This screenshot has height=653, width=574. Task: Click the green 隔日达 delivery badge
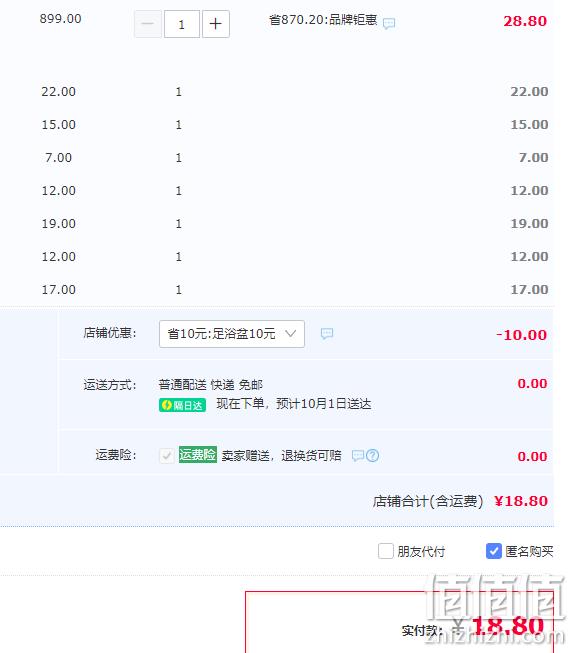pyautogui.click(x=182, y=405)
